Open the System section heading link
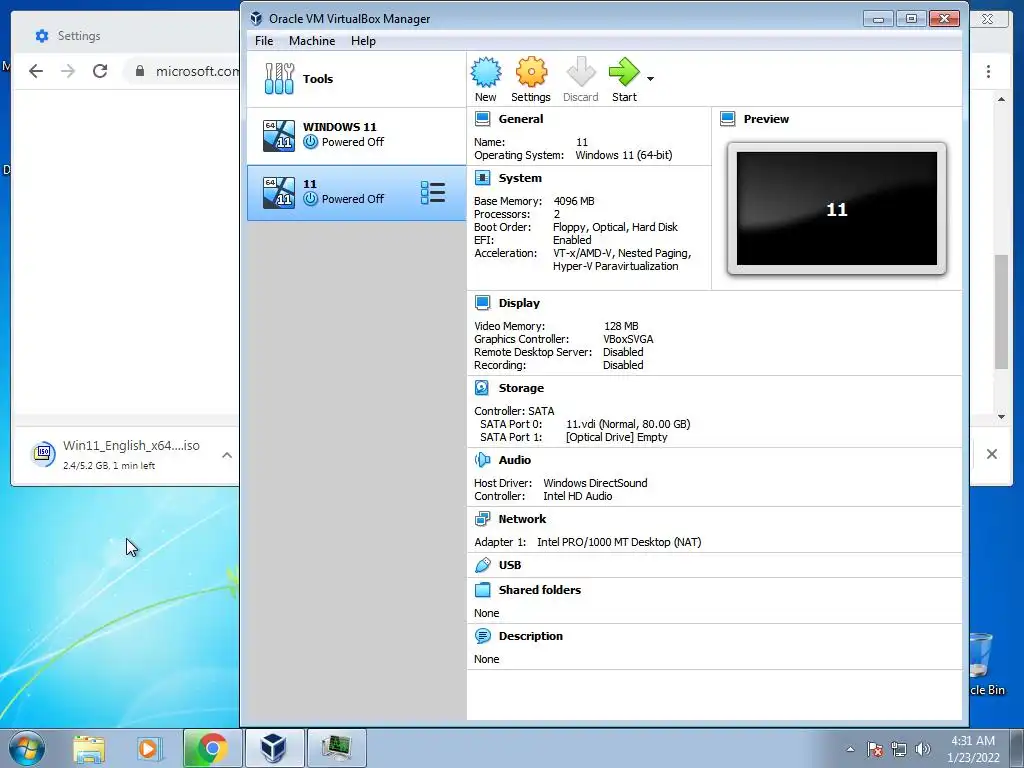Viewport: 1024px width, 768px height. (520, 178)
